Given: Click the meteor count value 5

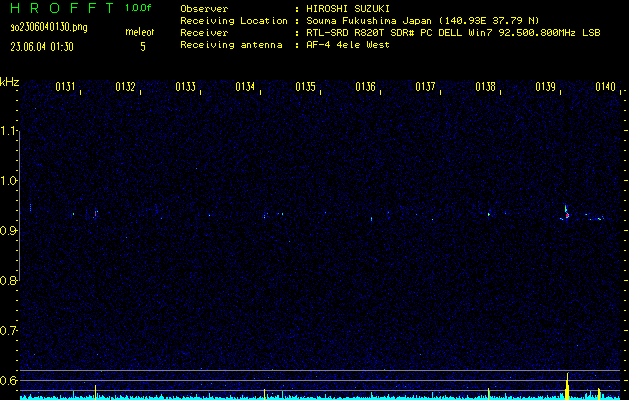Looking at the screenshot, I should pyautogui.click(x=142, y=46).
